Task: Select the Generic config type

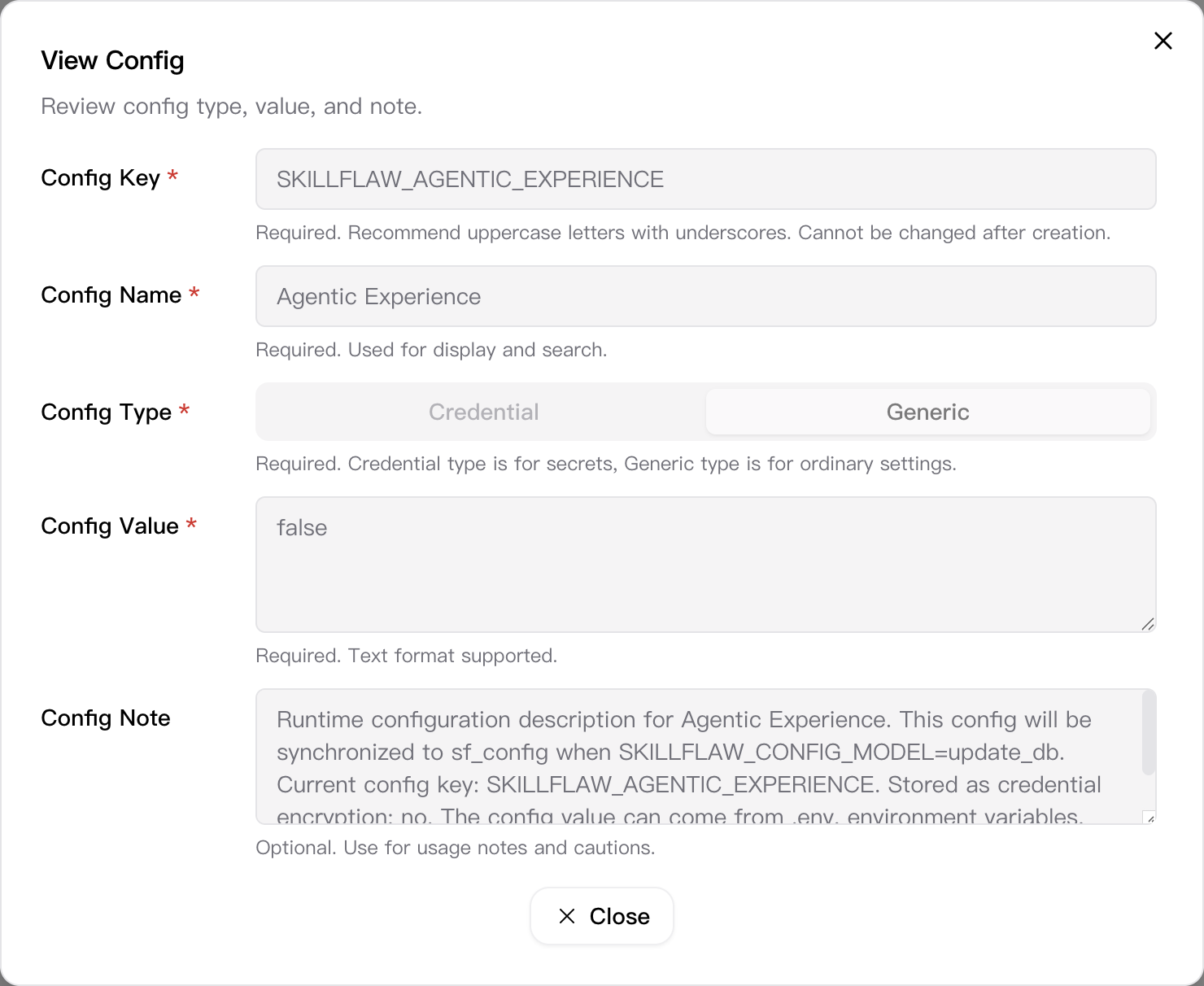Action: (x=928, y=412)
